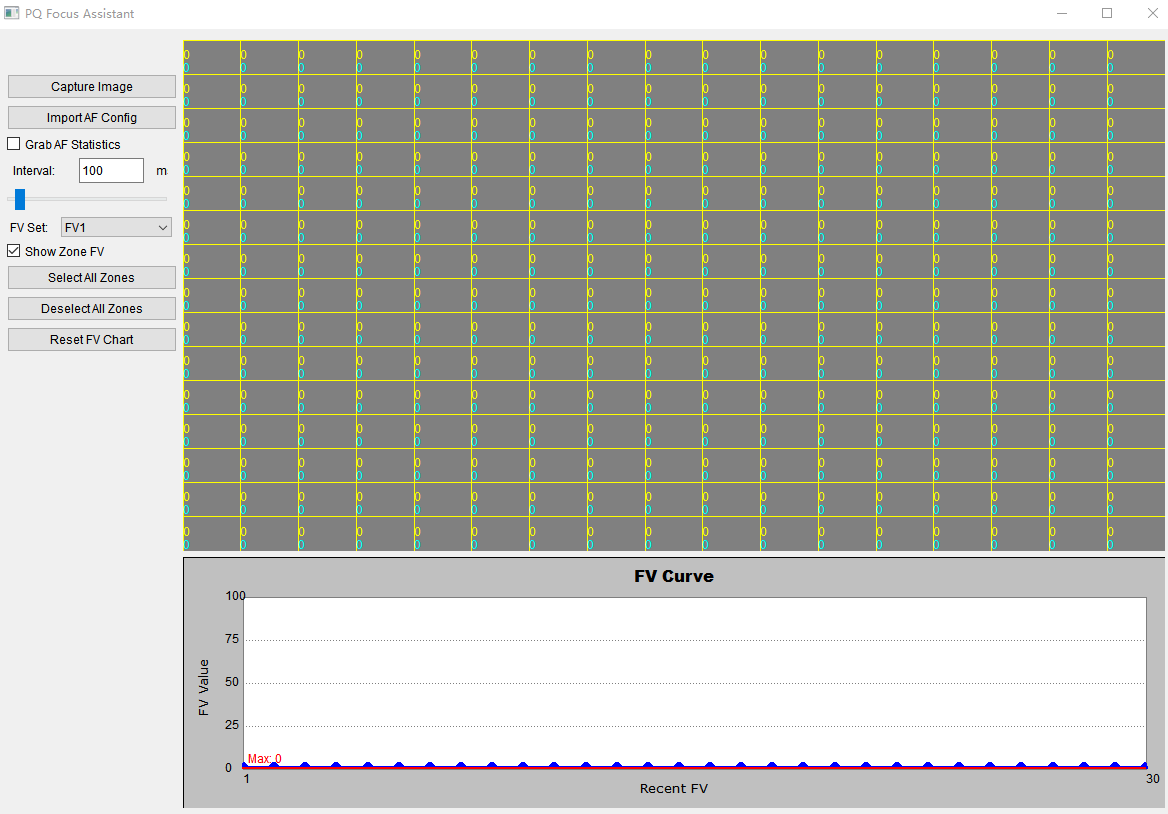Expand the FV Set dropdown showing FV1
1168x814 pixels.
pyautogui.click(x=116, y=228)
